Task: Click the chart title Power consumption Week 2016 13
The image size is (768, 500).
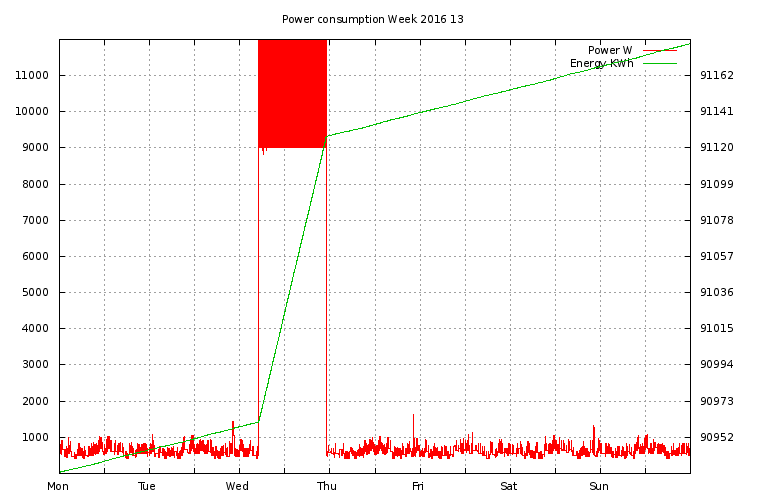Action: 373,20
